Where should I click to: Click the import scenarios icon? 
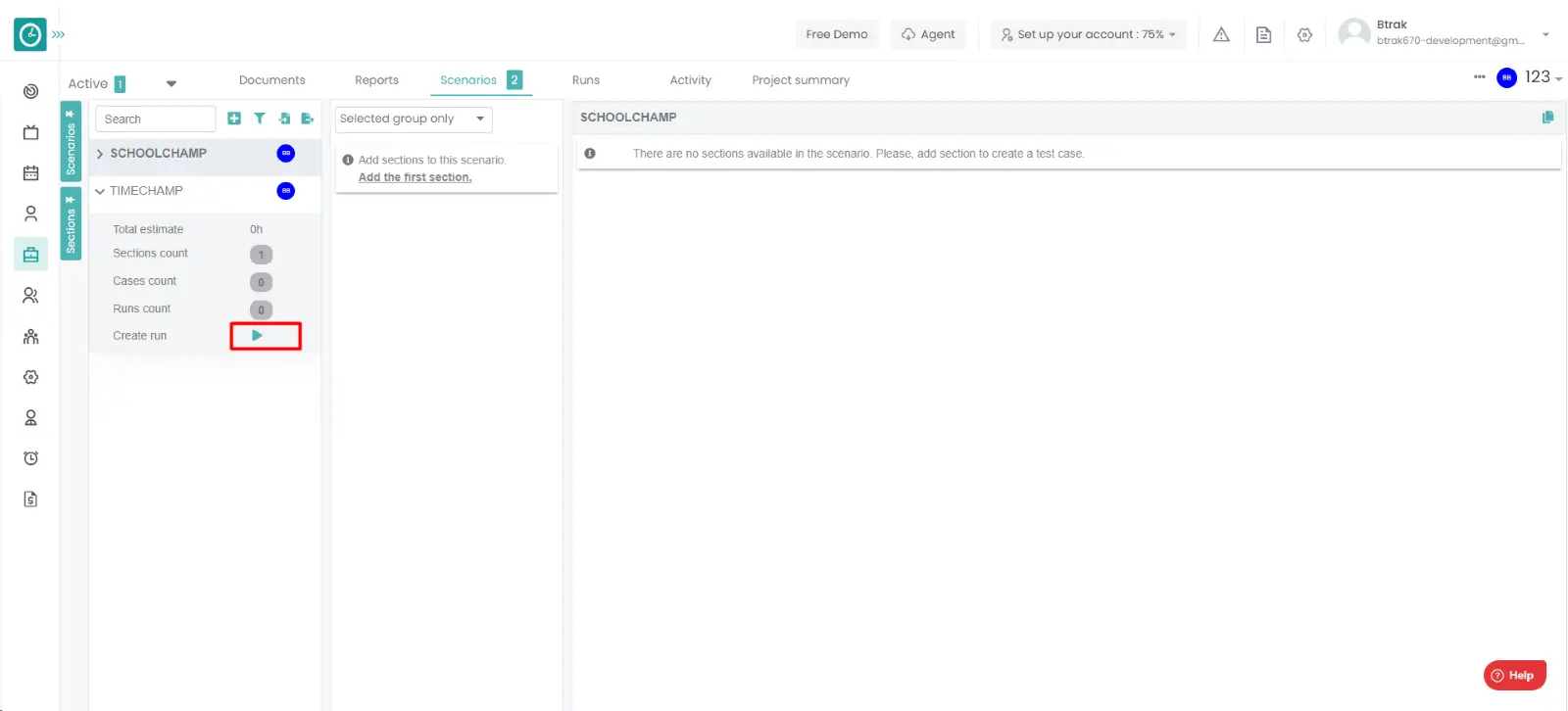coord(284,118)
